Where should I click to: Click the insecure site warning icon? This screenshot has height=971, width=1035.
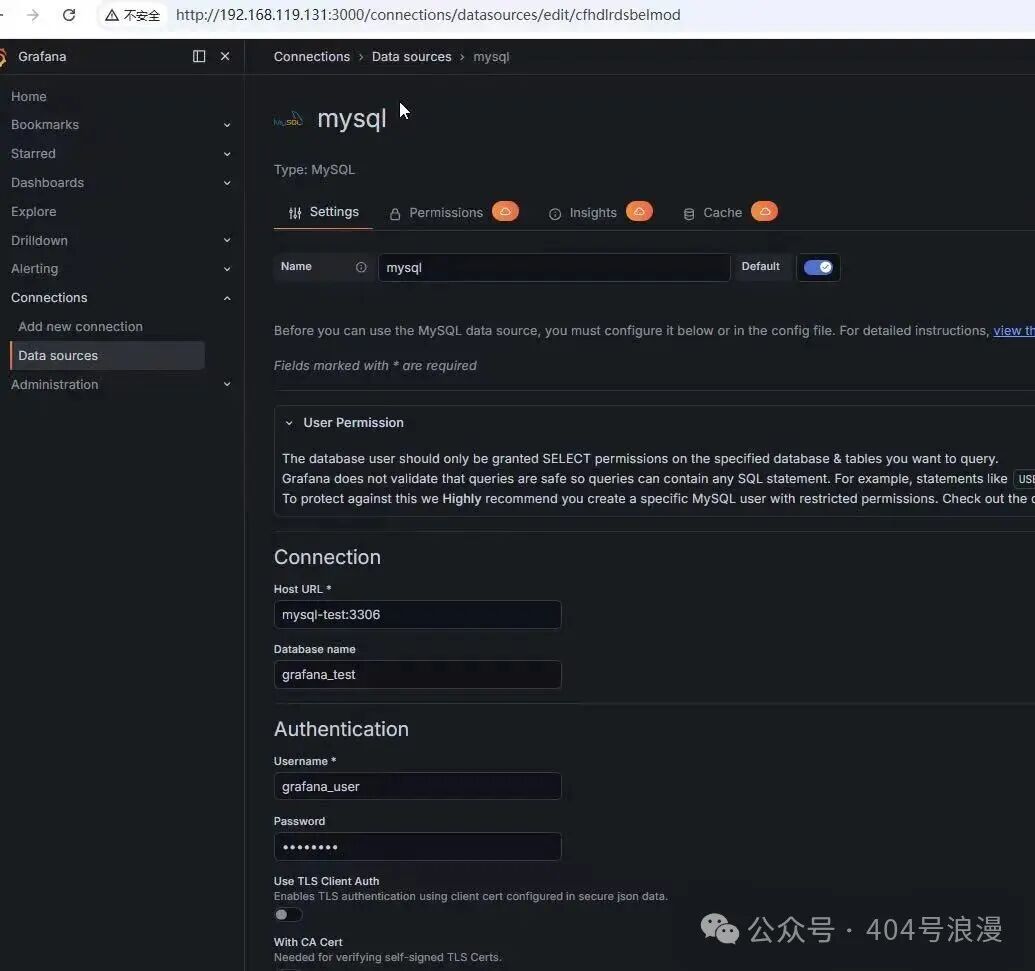(x=112, y=15)
